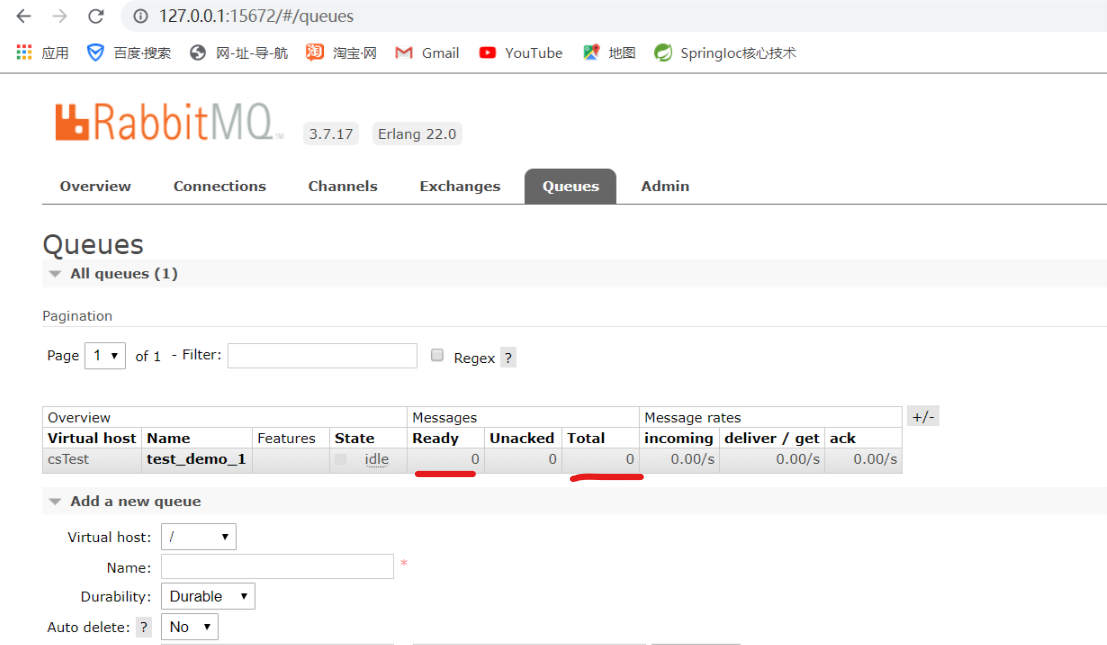Switch to the Channels tab

tap(342, 186)
